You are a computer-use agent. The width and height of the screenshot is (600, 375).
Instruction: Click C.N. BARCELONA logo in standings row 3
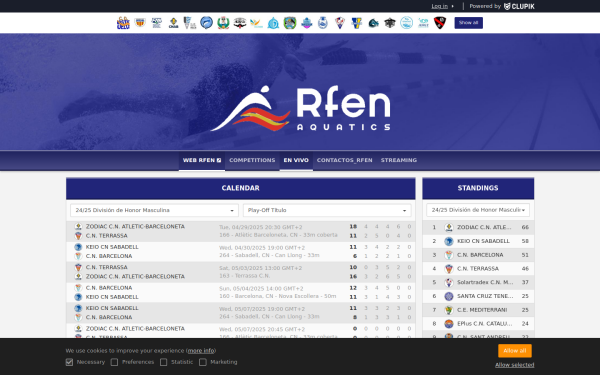click(x=449, y=255)
